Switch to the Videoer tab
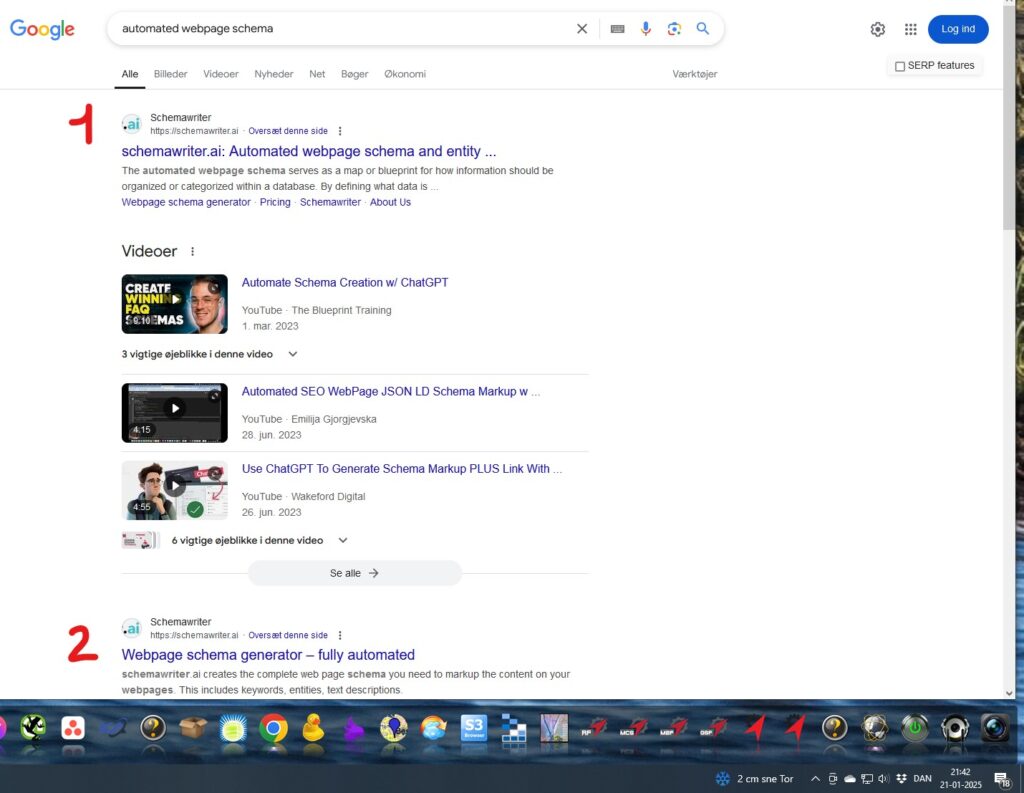The width and height of the screenshot is (1024, 793). (x=221, y=74)
